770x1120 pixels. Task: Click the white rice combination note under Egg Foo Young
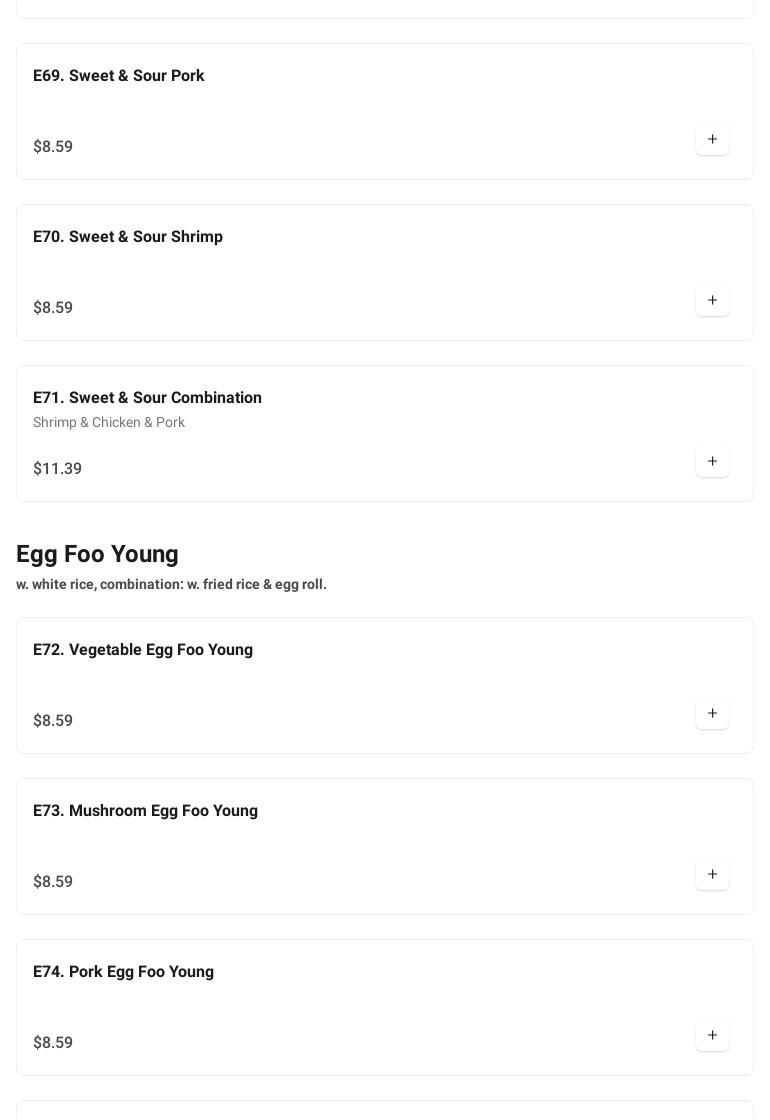point(171,584)
